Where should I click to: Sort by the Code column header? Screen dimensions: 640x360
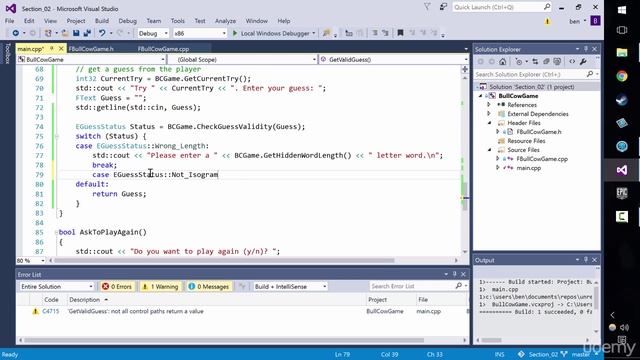click(x=51, y=300)
